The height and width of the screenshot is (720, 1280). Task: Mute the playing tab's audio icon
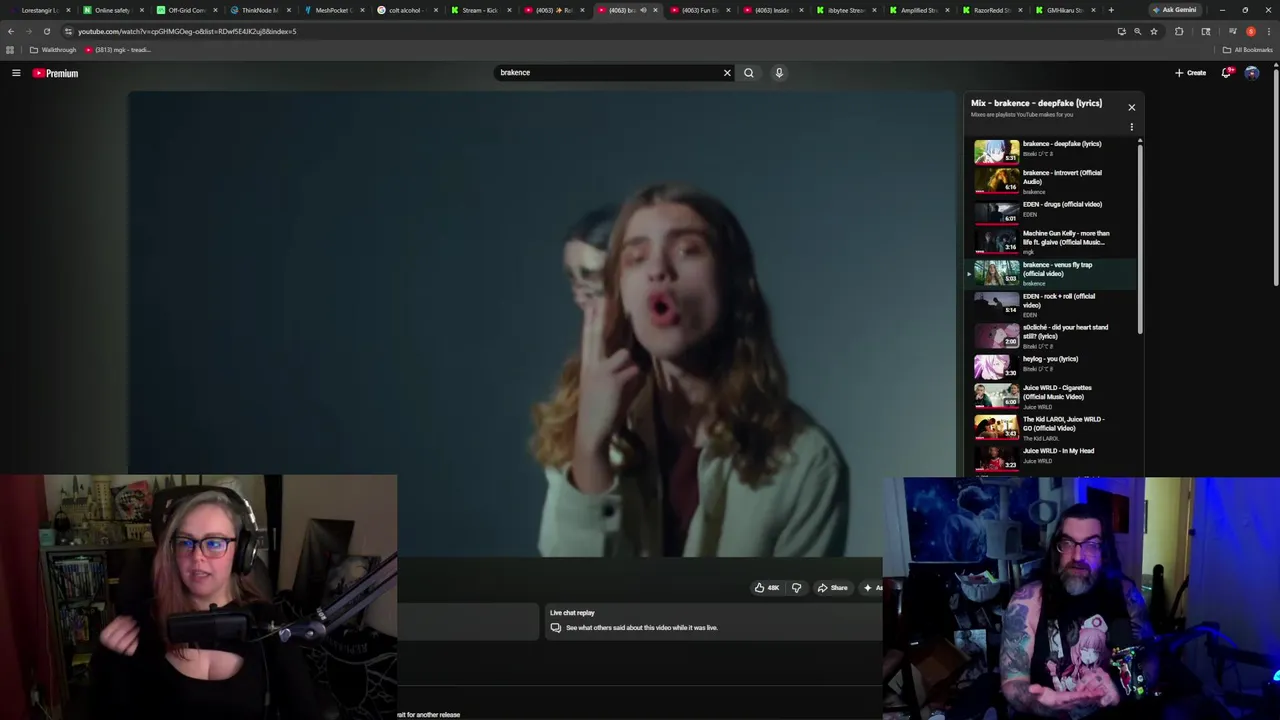click(643, 10)
